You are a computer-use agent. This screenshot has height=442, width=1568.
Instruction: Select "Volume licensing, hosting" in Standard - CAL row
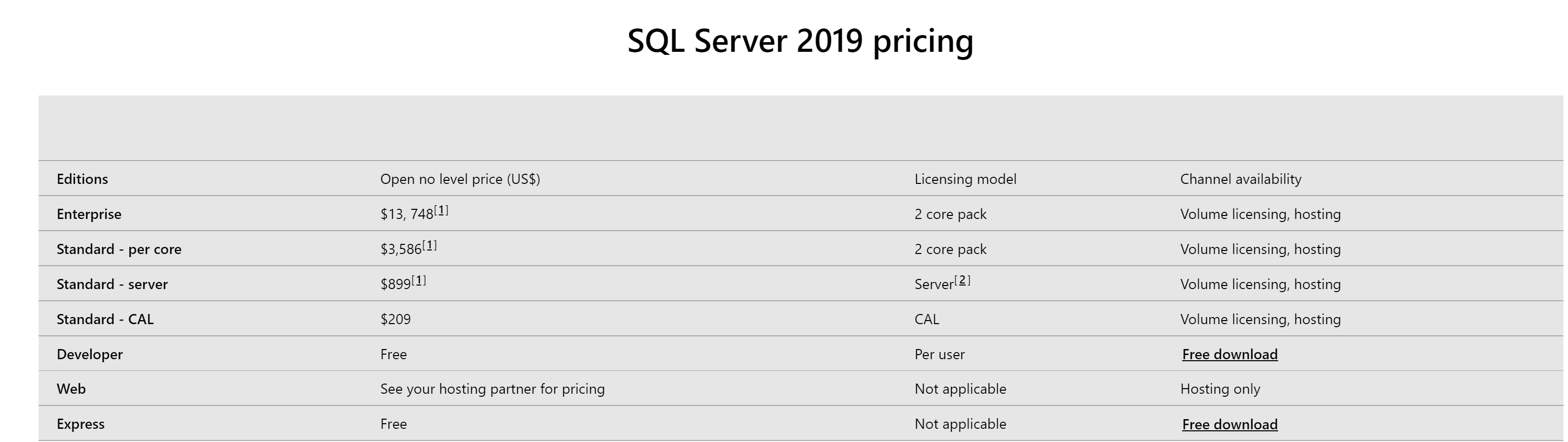pos(1260,320)
